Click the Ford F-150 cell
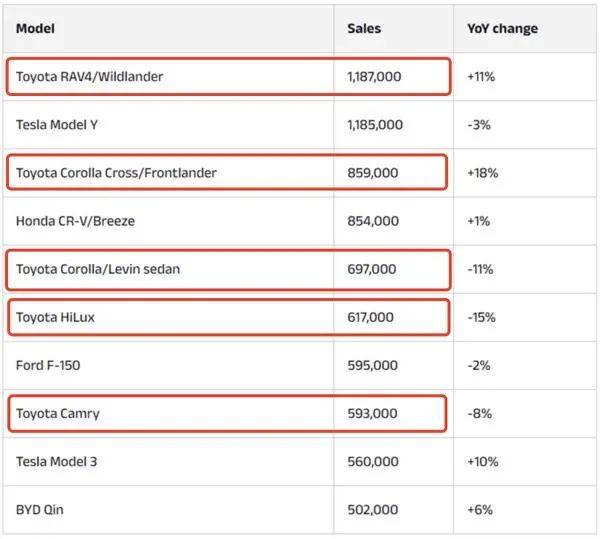Viewport: 600px width, 539px height. [48, 365]
